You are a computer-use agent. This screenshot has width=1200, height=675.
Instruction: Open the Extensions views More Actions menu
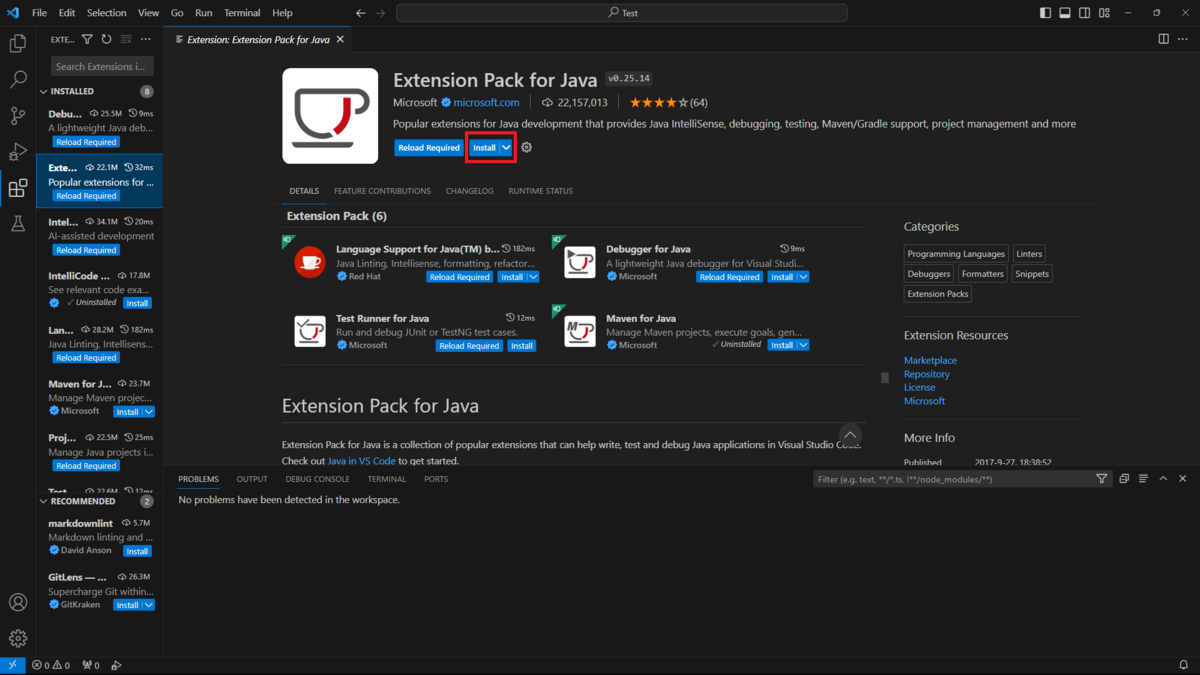145,38
